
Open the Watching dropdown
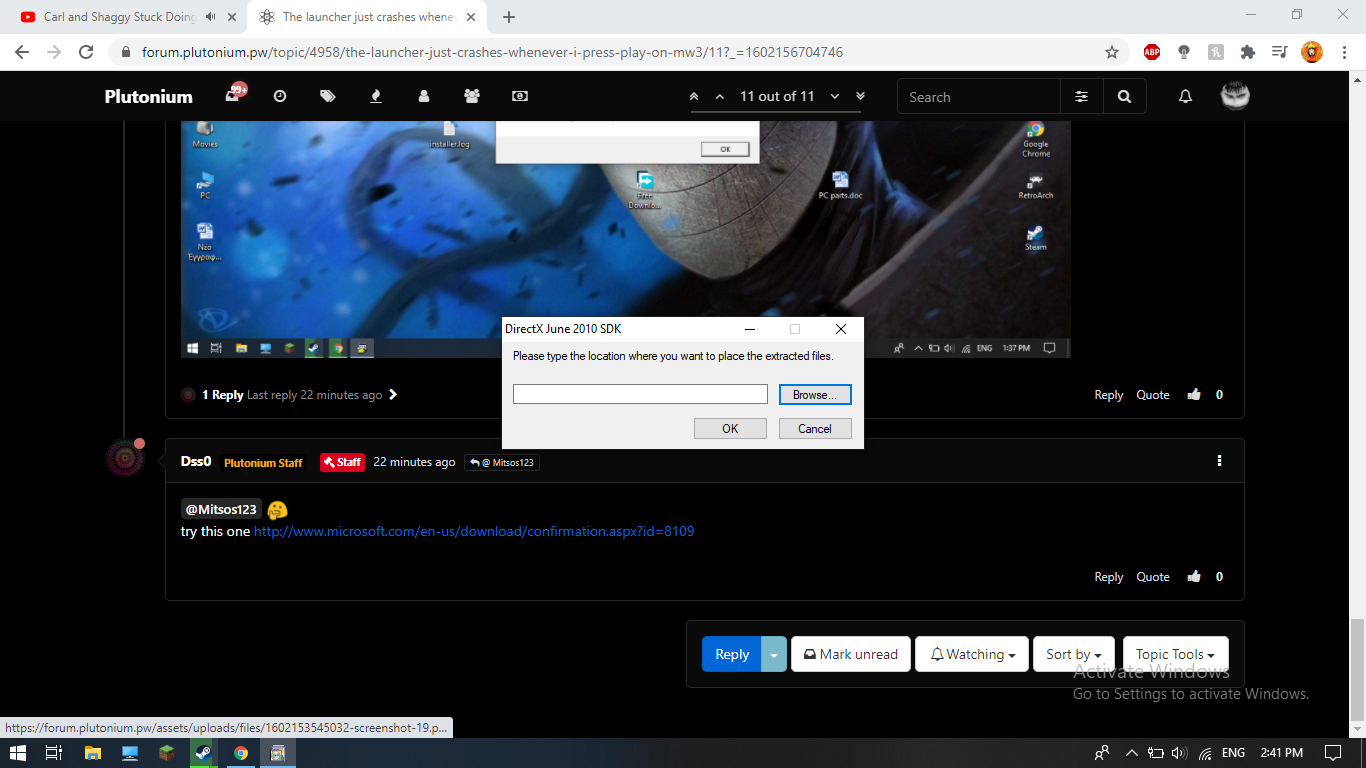coord(973,654)
